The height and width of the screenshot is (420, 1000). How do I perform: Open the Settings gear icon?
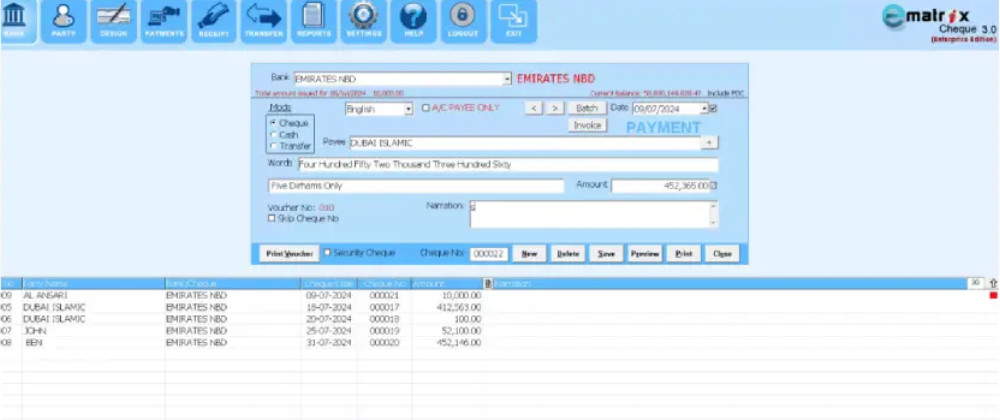(364, 22)
